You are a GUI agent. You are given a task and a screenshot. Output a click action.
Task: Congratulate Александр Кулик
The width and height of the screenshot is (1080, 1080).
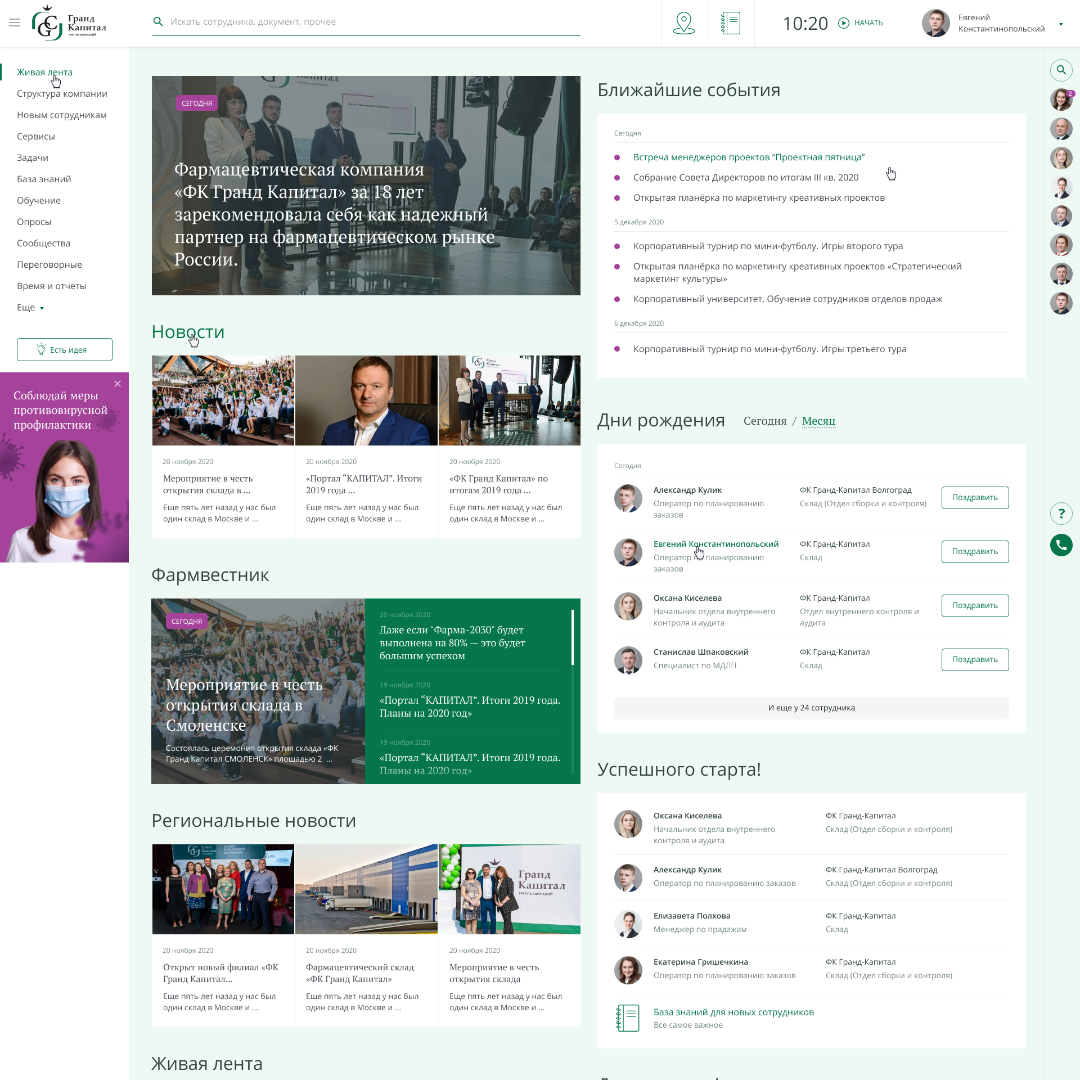tap(975, 497)
